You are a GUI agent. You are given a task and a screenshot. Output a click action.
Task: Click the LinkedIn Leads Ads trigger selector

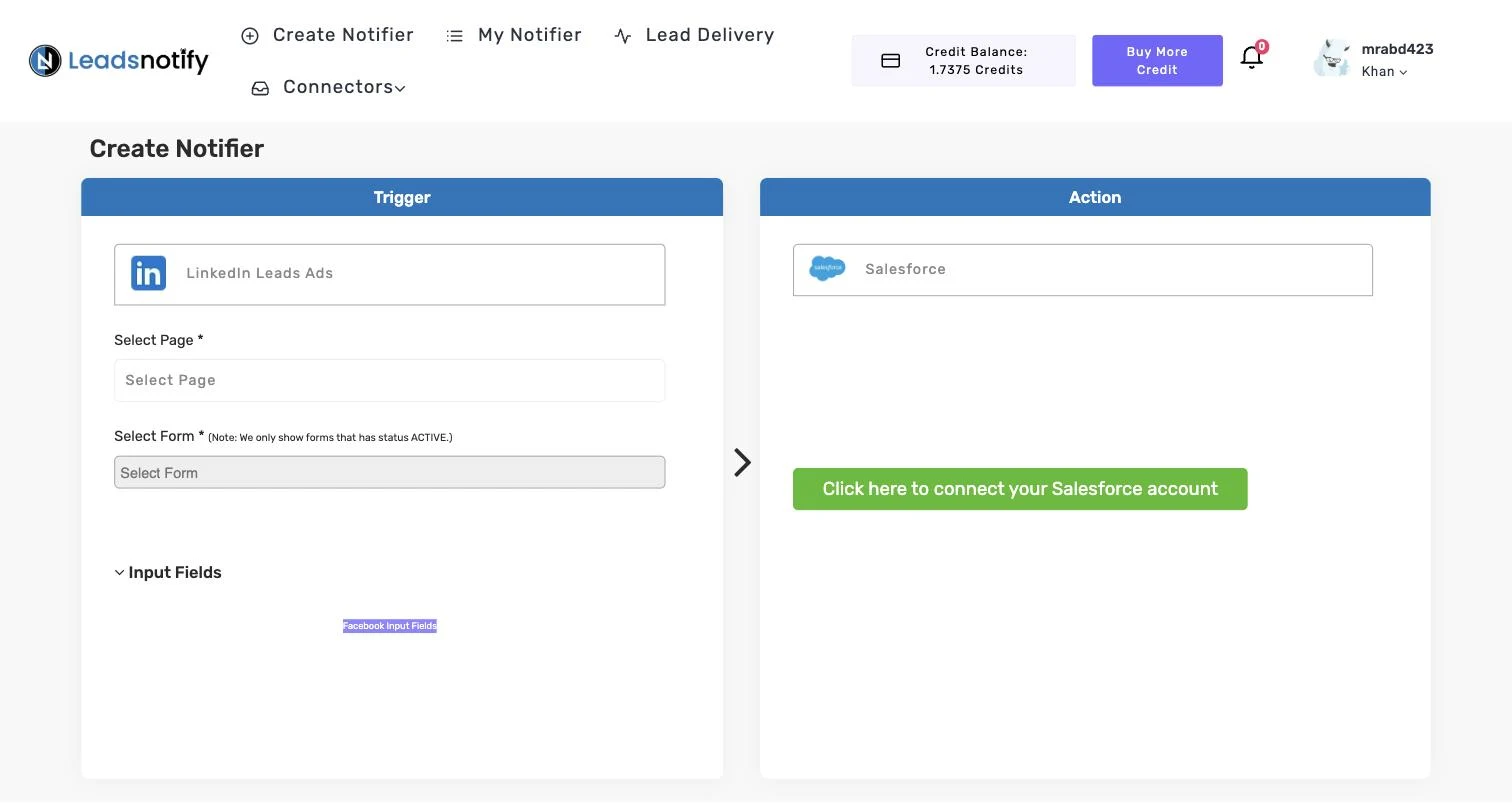389,274
